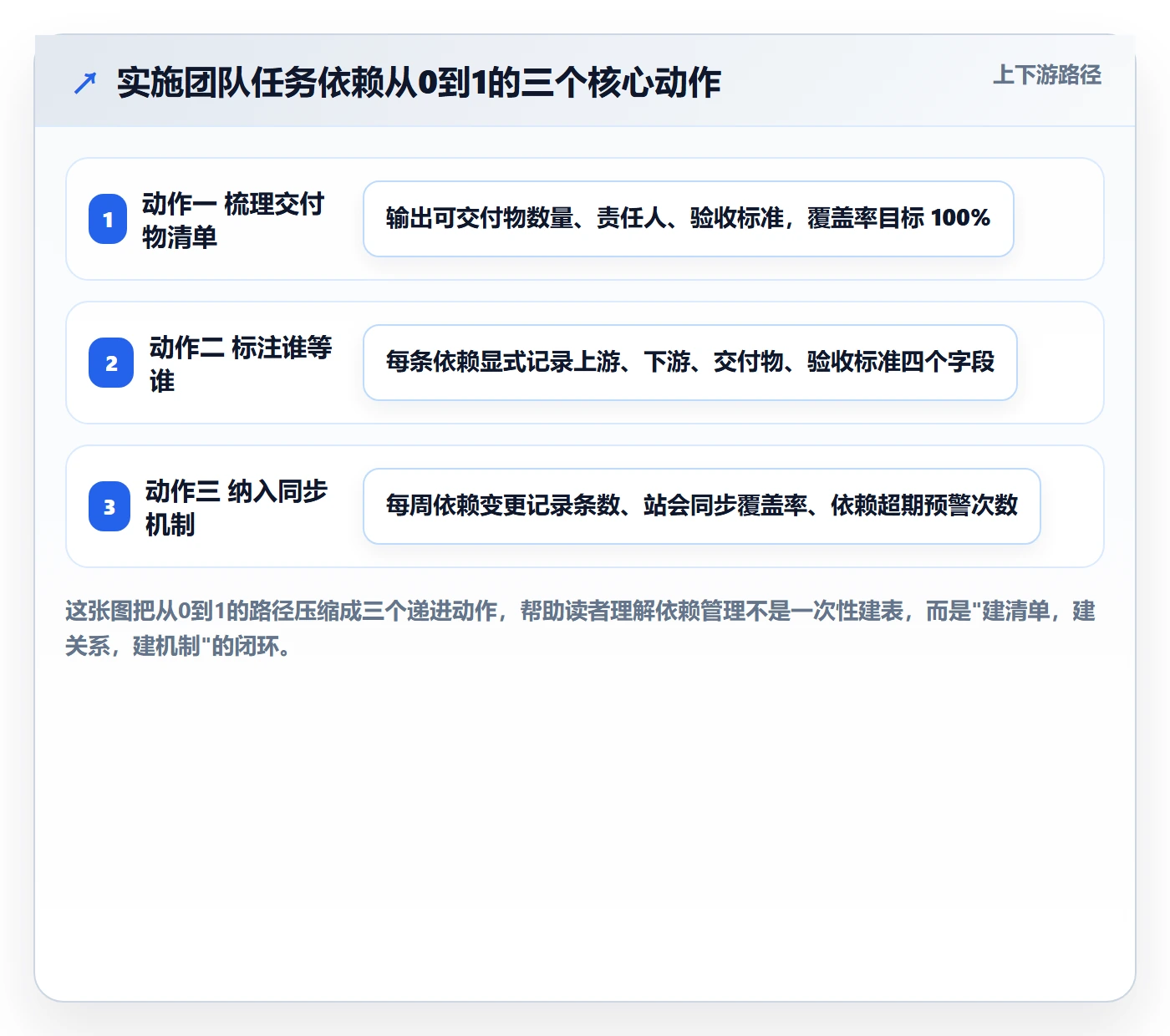Click the box with 依赖超期预警次数
1170x1036 pixels.
point(702,506)
